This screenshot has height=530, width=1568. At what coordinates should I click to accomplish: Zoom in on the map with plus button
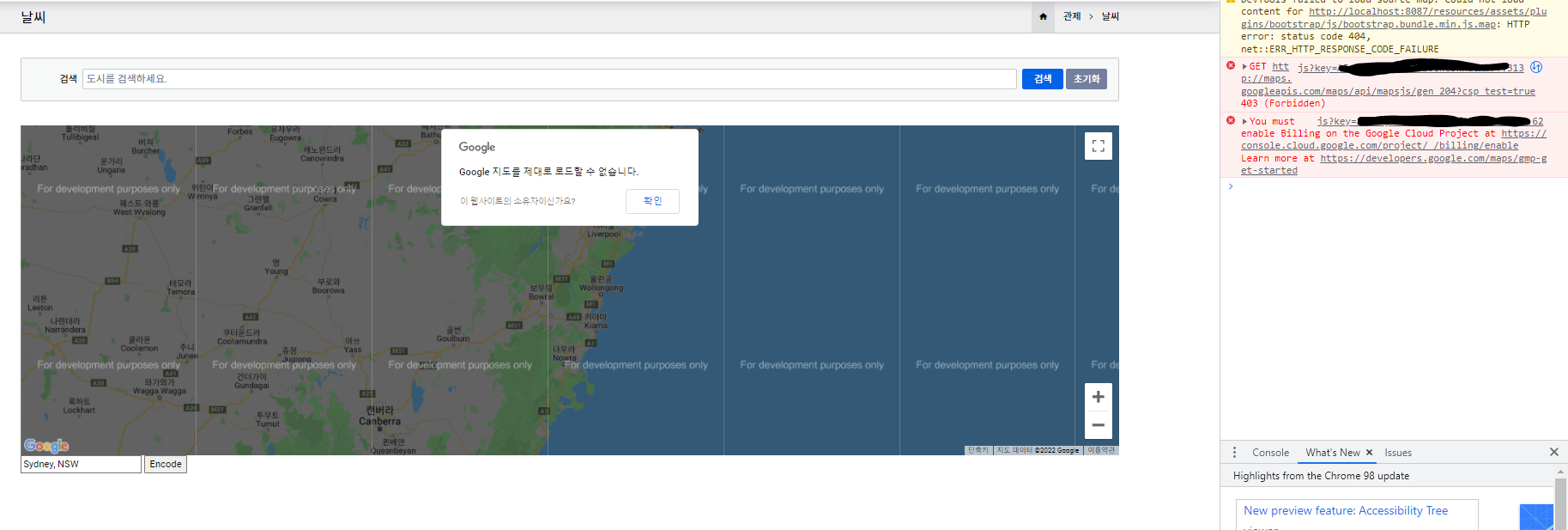[1098, 397]
